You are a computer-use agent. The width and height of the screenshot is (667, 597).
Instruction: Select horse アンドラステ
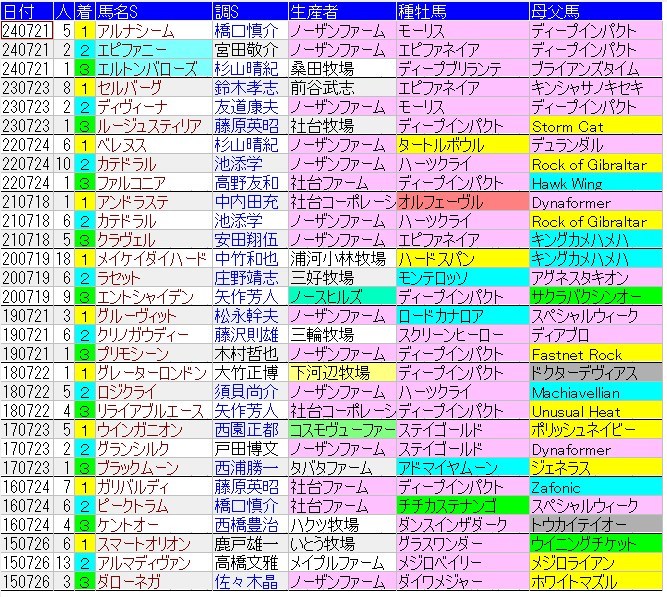click(154, 202)
